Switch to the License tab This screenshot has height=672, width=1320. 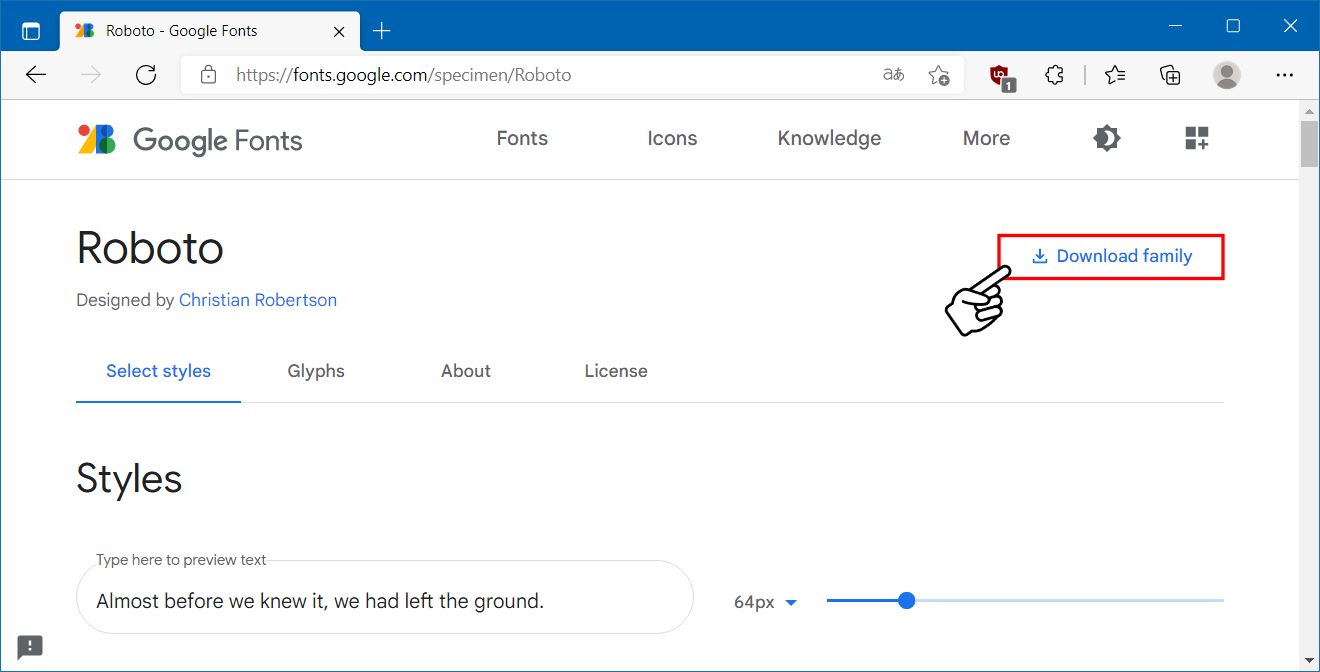[x=616, y=371]
